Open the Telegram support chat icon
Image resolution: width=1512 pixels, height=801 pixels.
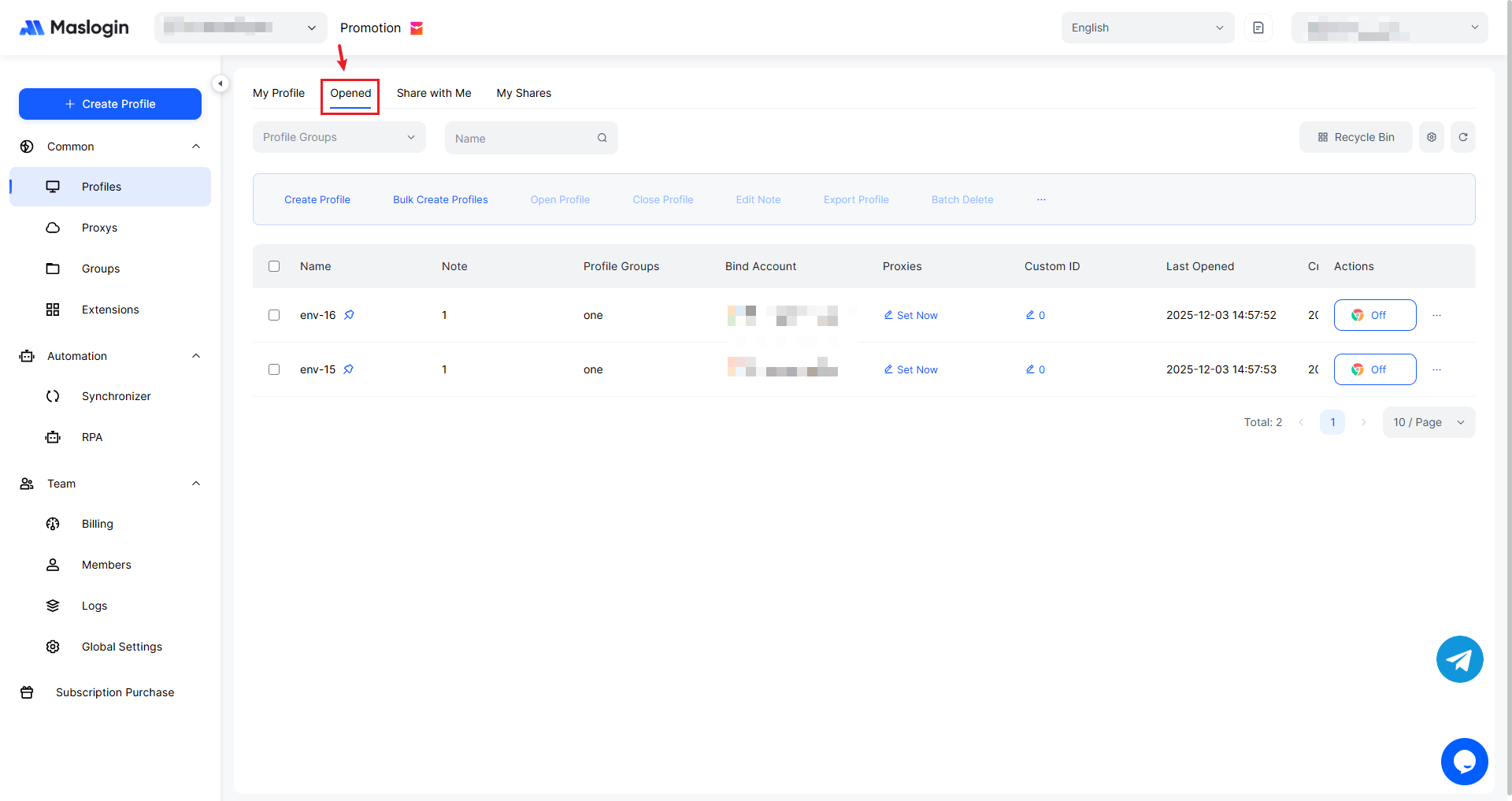(x=1459, y=659)
